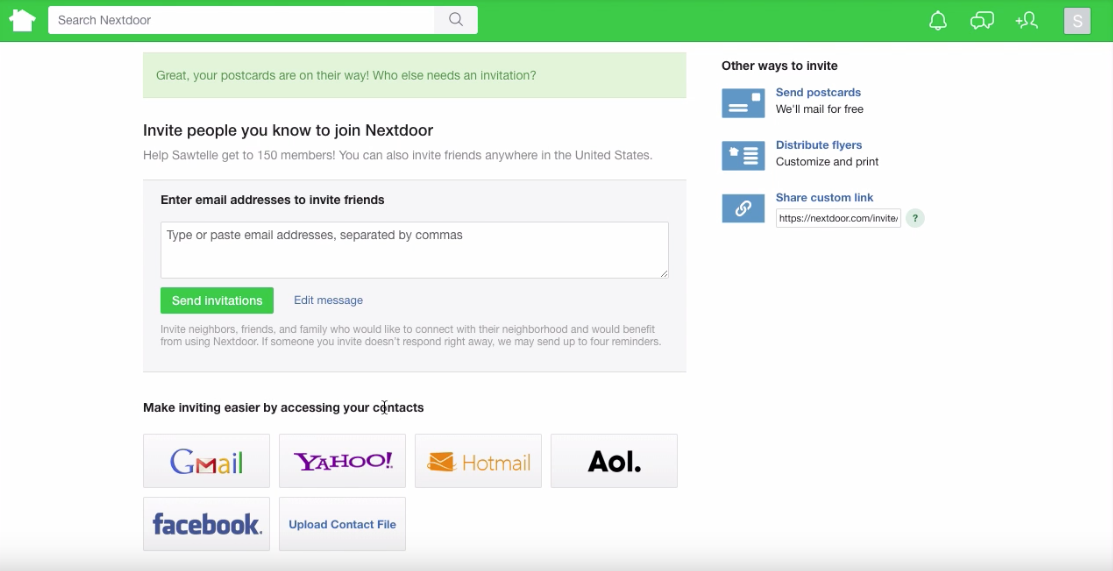Click 'Enter email addresses to invite friends' label

point(273,200)
